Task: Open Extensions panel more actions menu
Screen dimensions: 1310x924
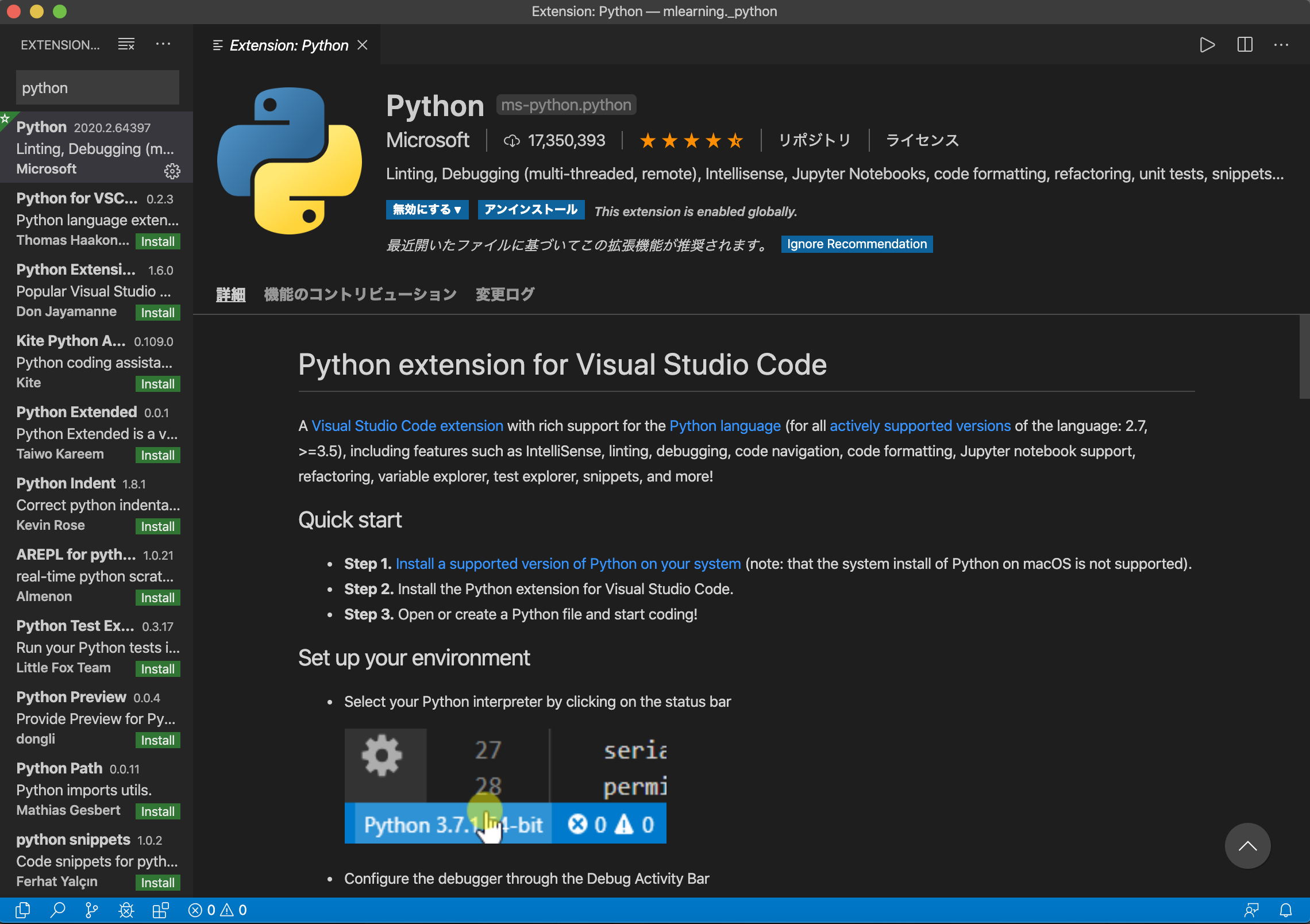Action: pos(163,44)
